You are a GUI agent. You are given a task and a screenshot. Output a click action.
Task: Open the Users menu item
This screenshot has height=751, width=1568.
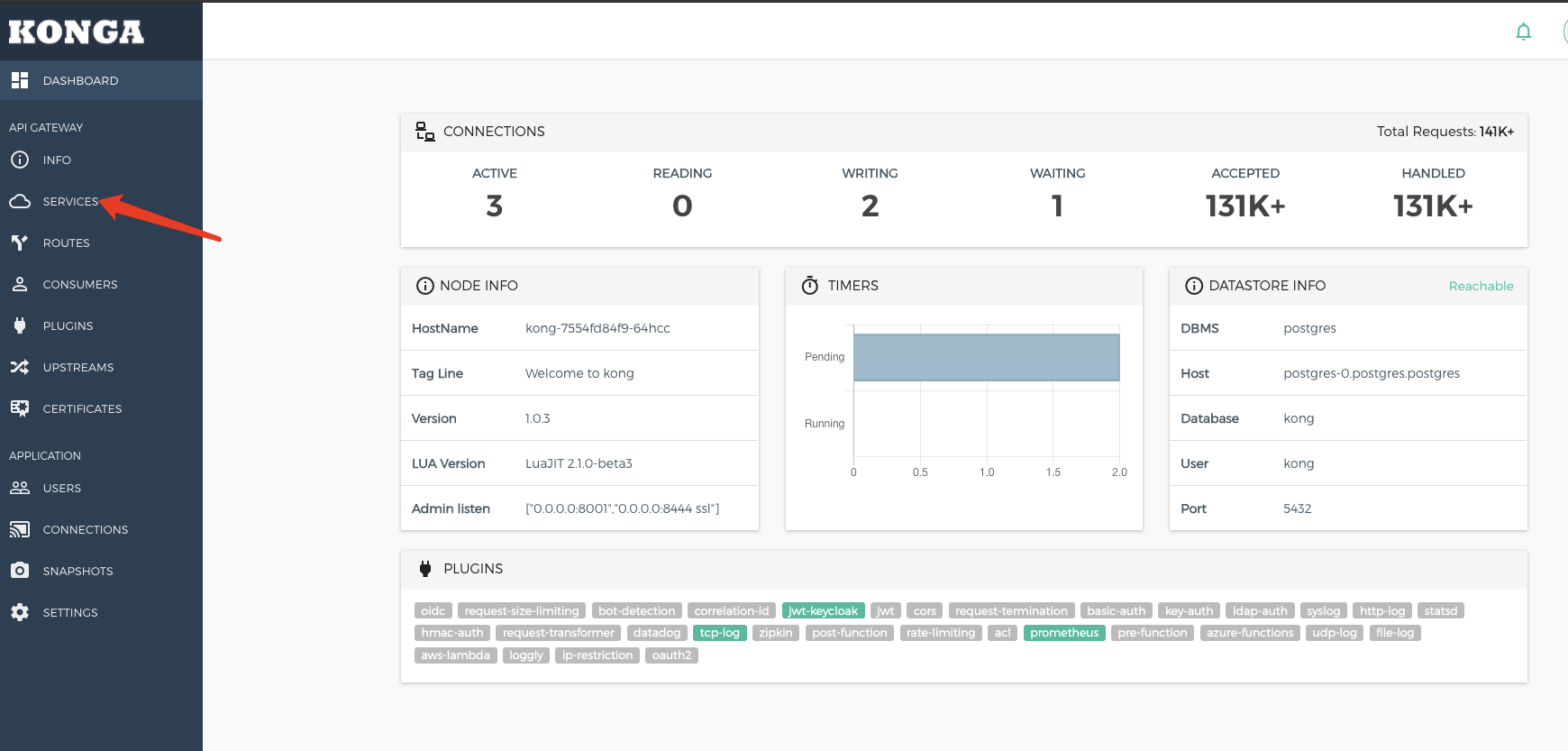[x=61, y=488]
